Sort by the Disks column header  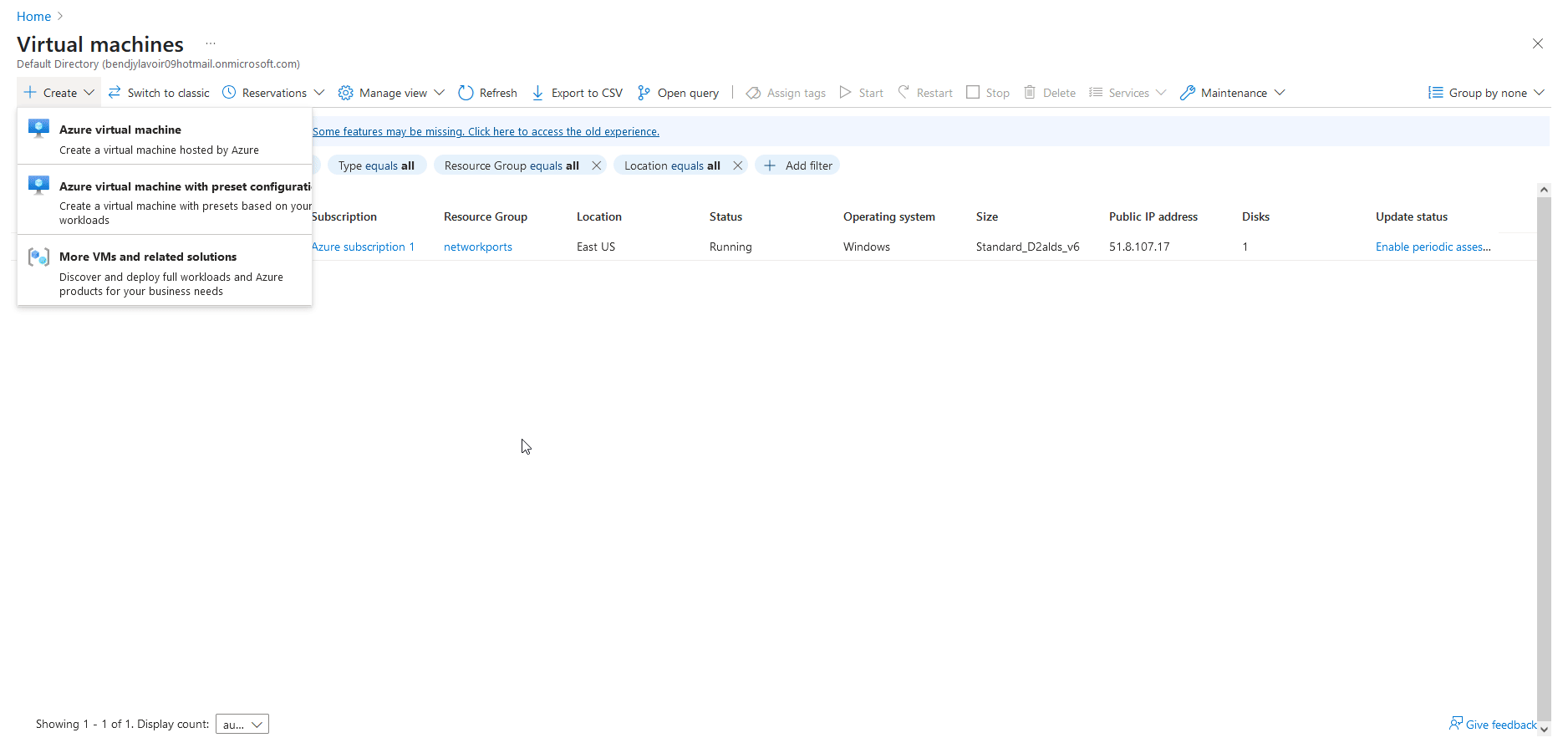[1255, 216]
